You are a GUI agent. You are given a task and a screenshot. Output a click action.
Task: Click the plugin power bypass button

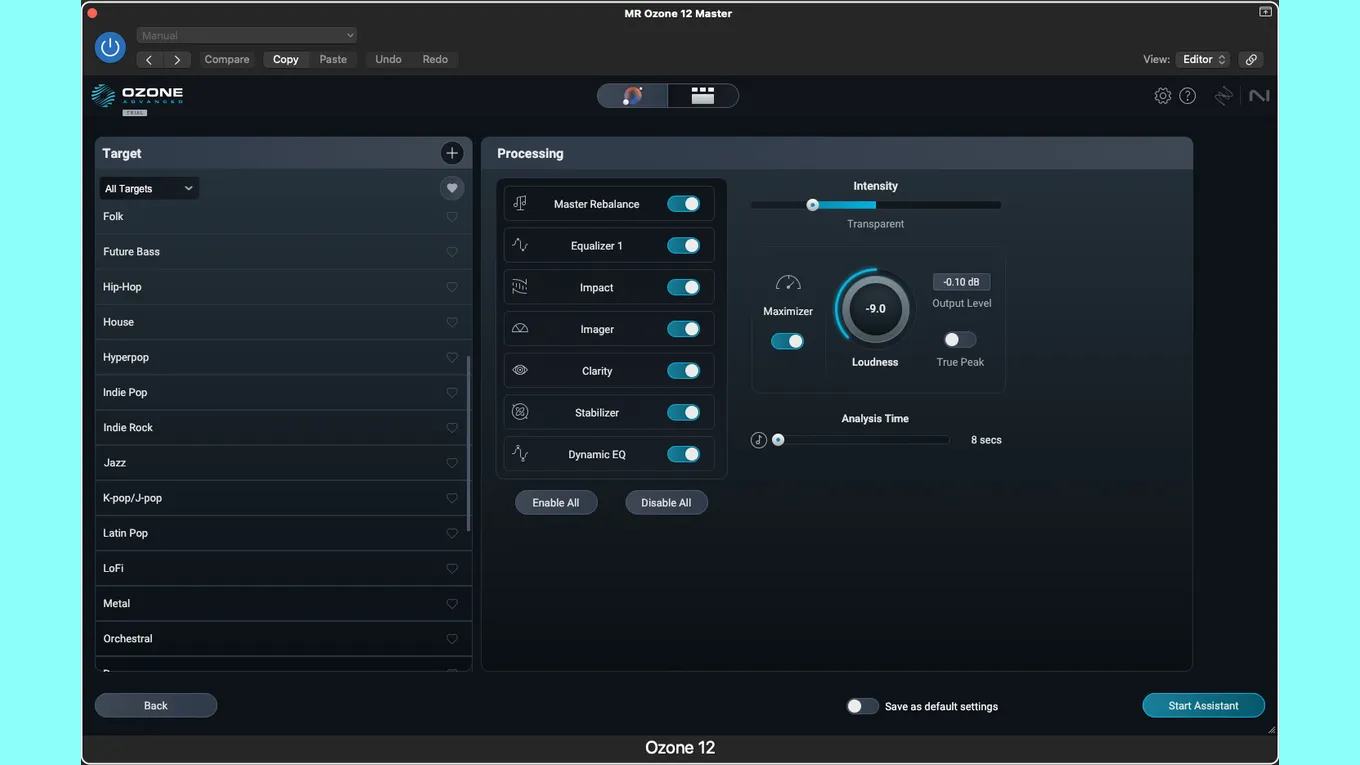click(110, 47)
